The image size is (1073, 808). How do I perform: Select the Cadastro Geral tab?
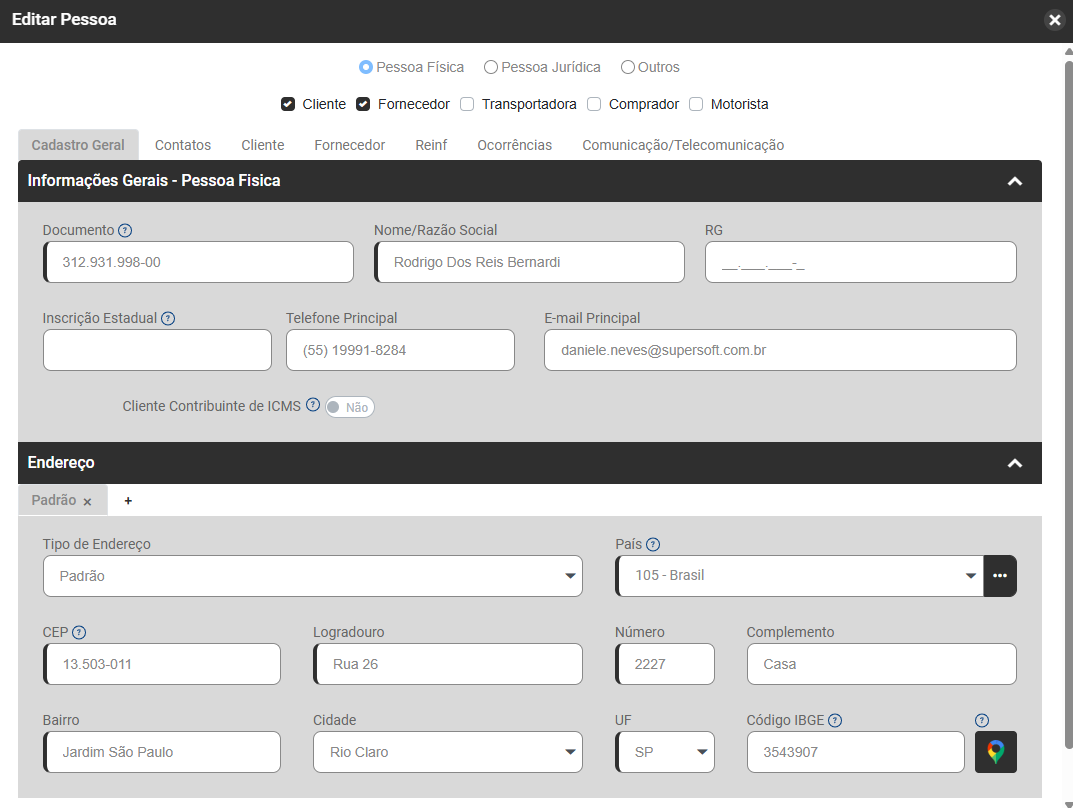coord(78,145)
